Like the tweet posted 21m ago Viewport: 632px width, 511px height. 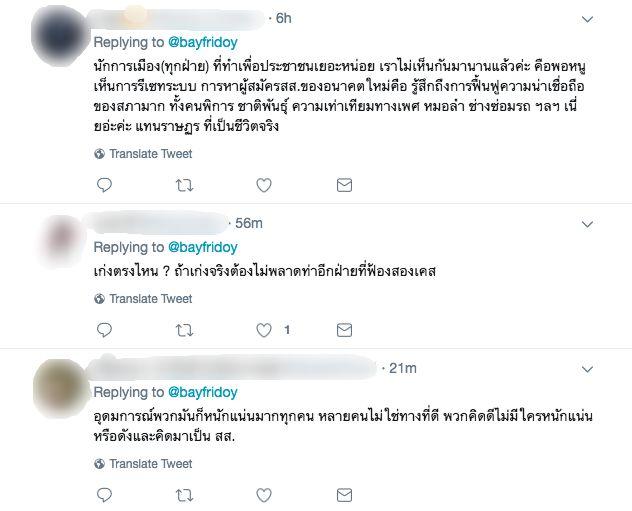tap(264, 493)
